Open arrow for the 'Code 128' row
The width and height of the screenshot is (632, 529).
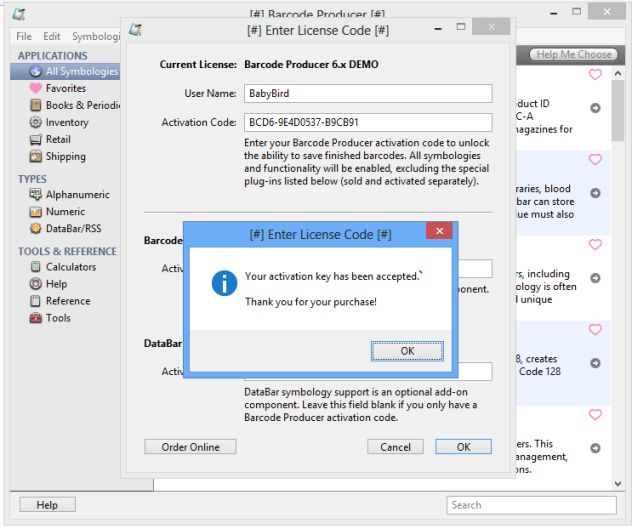595,363
